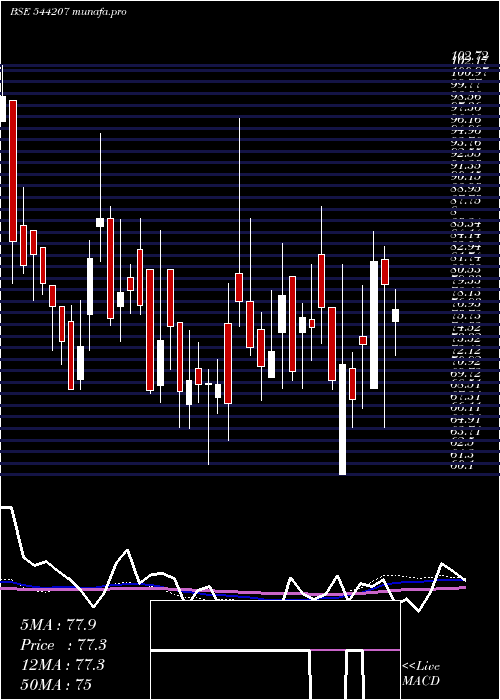This screenshot has width=500, height=700.
Task: Click the BSE 544207 munafa.pro chart title
Action: point(68,11)
